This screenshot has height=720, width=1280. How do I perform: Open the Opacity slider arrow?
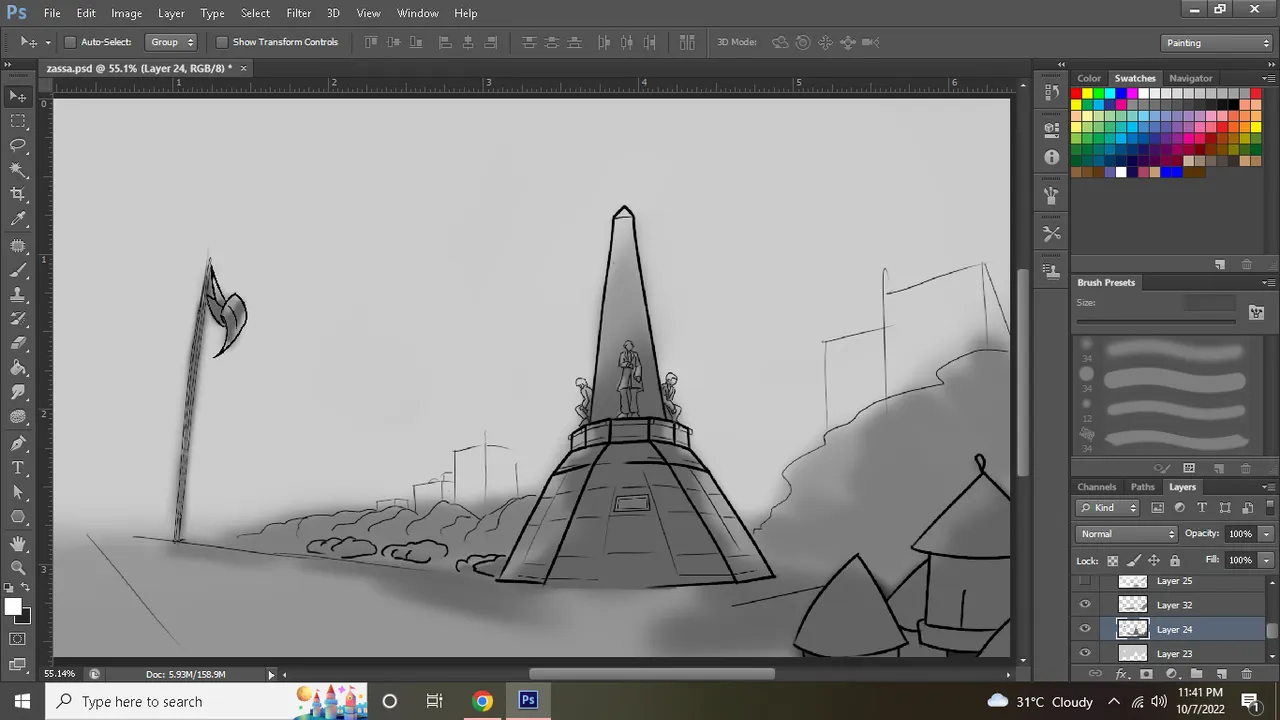point(1266,534)
